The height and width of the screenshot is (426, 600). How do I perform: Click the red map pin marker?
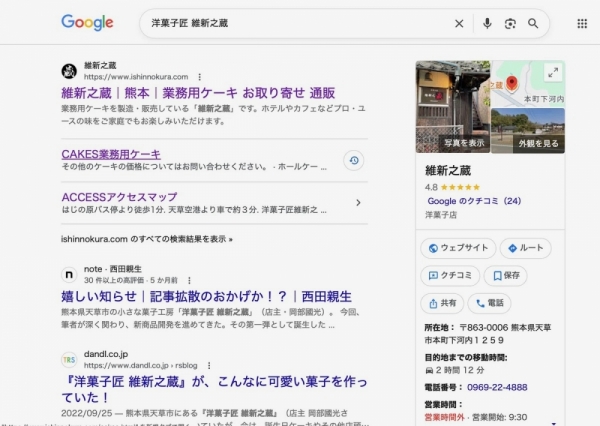click(x=512, y=83)
